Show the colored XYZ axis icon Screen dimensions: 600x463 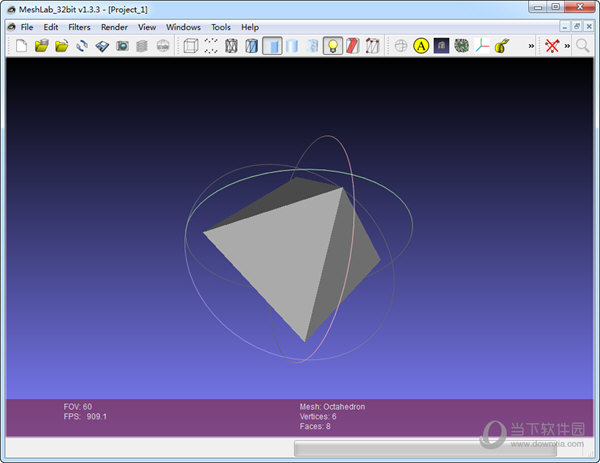[481, 46]
